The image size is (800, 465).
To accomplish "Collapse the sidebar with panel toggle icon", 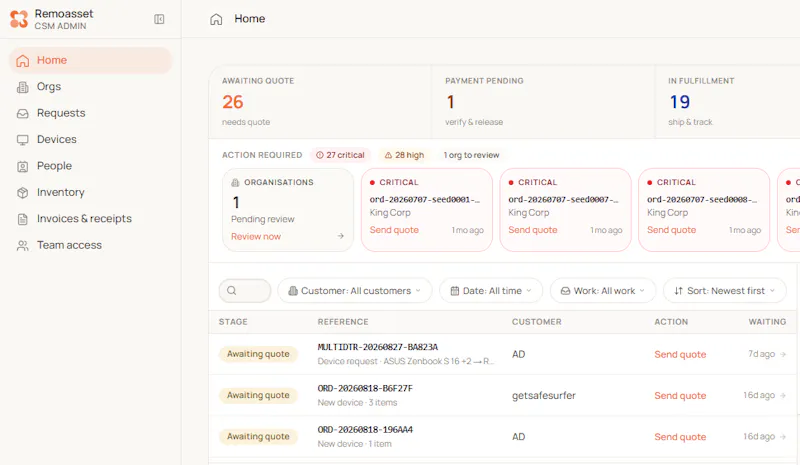I will [159, 19].
